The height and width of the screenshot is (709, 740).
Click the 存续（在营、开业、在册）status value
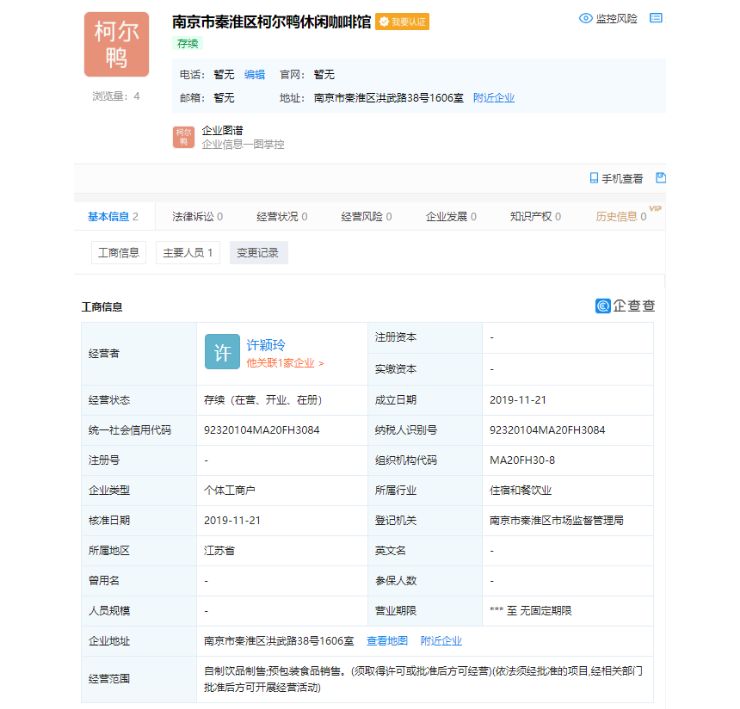[263, 400]
